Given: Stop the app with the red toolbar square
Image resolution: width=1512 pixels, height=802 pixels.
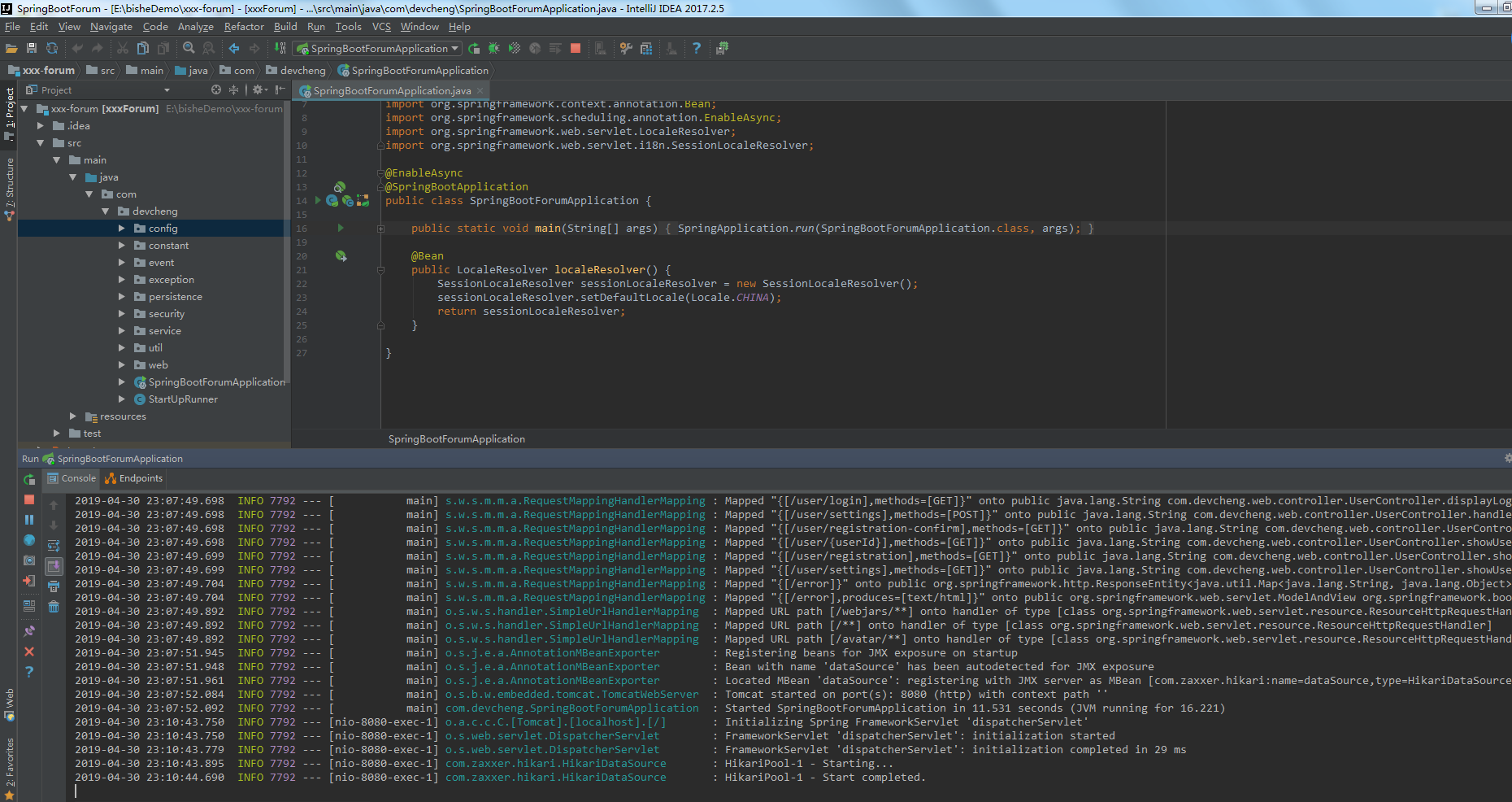Looking at the screenshot, I should (576, 49).
